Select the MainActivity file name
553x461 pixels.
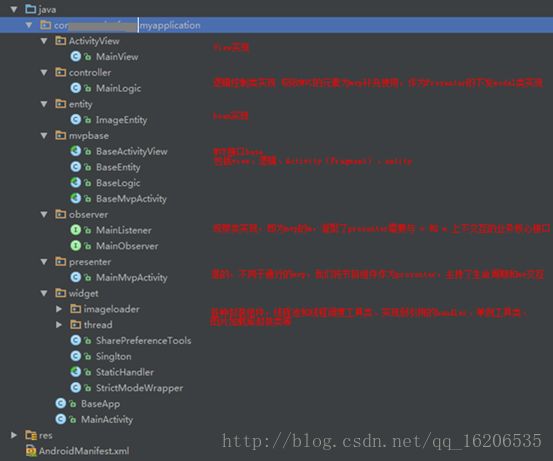pyautogui.click(x=107, y=420)
